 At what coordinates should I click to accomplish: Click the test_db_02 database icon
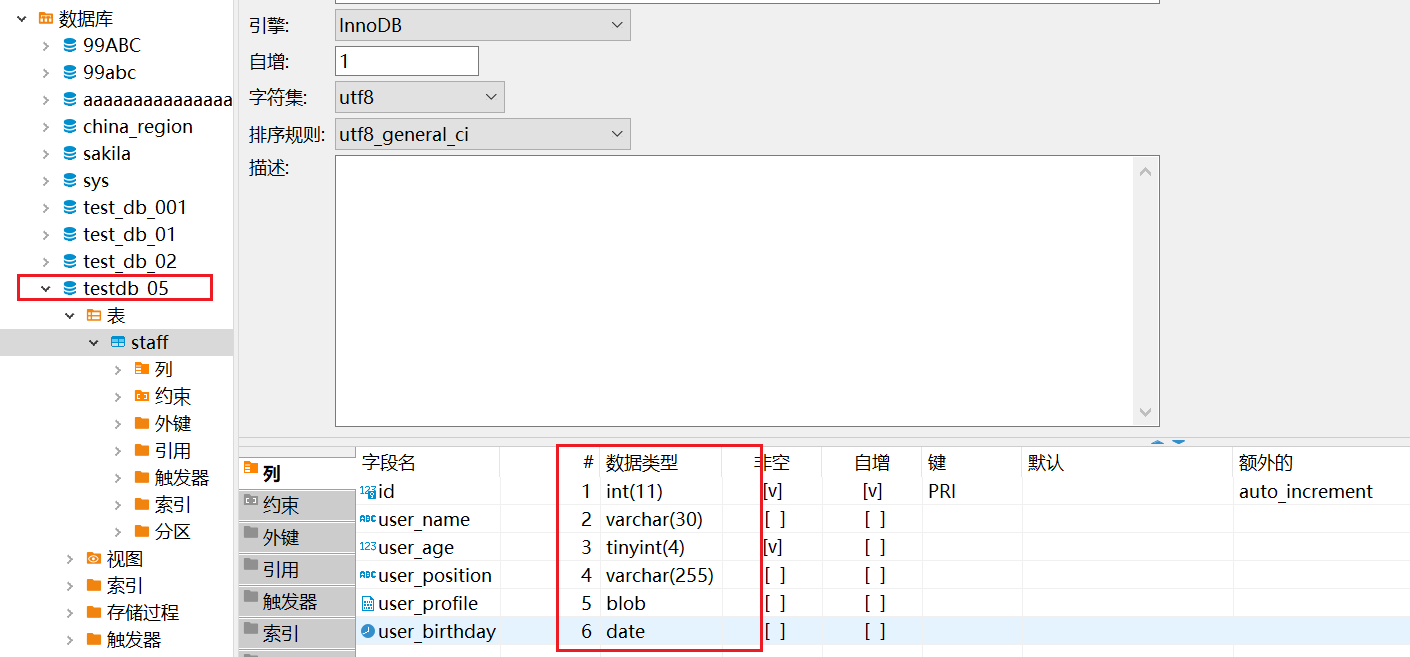69,261
